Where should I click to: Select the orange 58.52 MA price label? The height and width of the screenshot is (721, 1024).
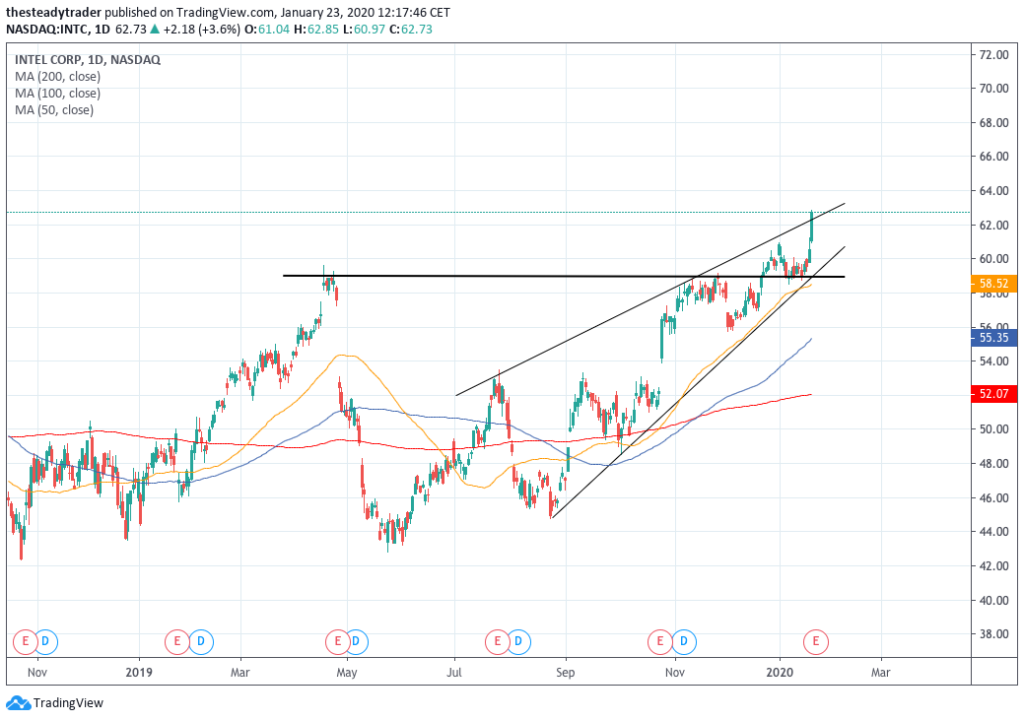point(994,283)
